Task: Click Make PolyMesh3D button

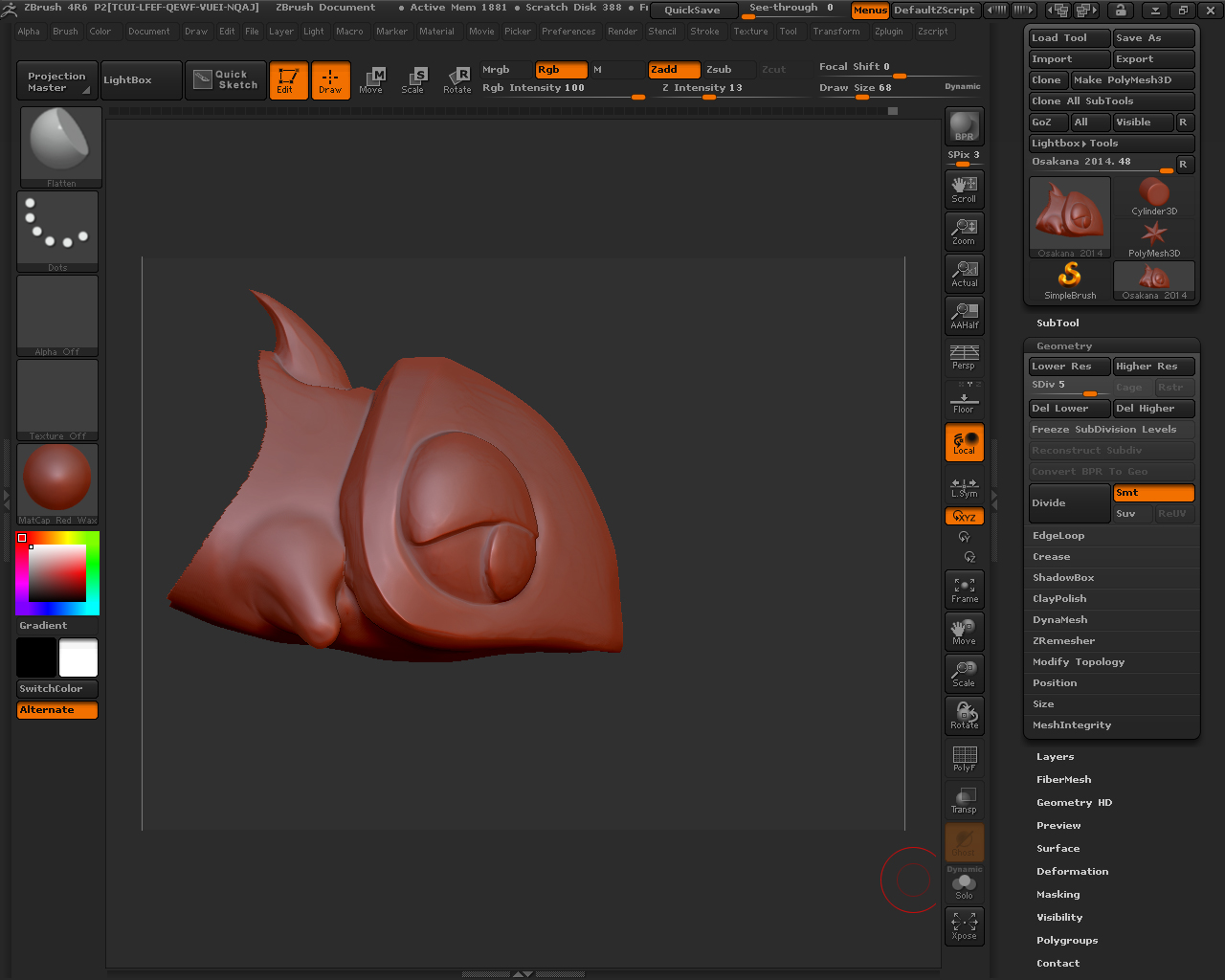Action: pyautogui.click(x=1133, y=80)
